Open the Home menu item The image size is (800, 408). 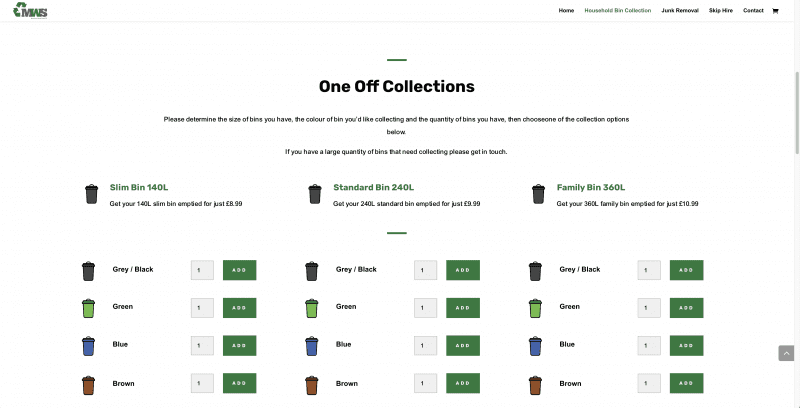(566, 11)
